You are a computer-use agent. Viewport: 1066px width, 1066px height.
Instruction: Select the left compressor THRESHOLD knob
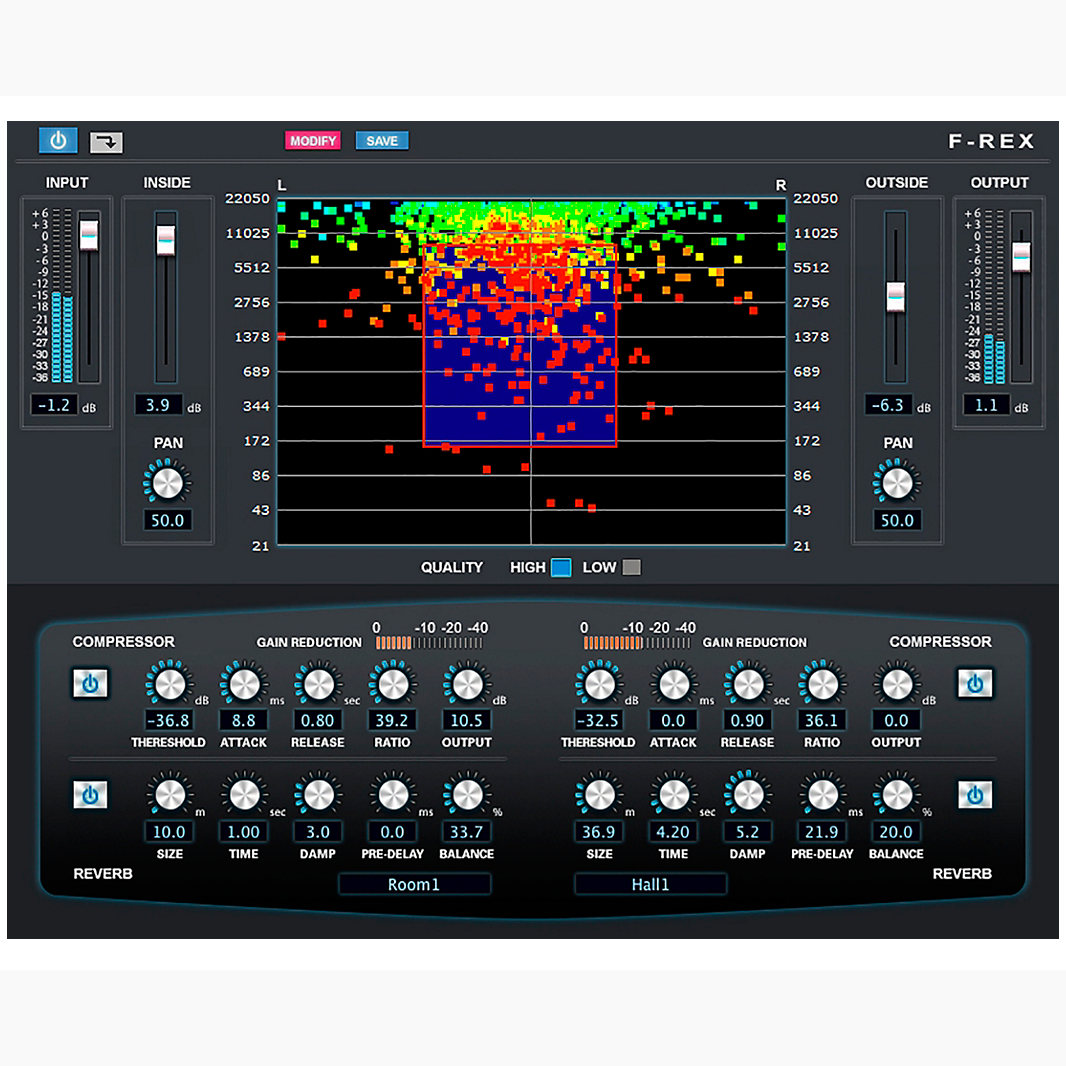pyautogui.click(x=168, y=685)
